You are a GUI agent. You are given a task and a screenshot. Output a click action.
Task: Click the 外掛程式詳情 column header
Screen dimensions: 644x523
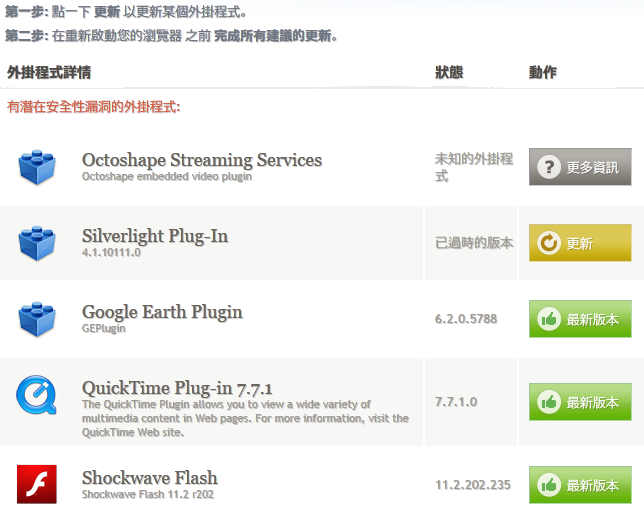[49, 72]
